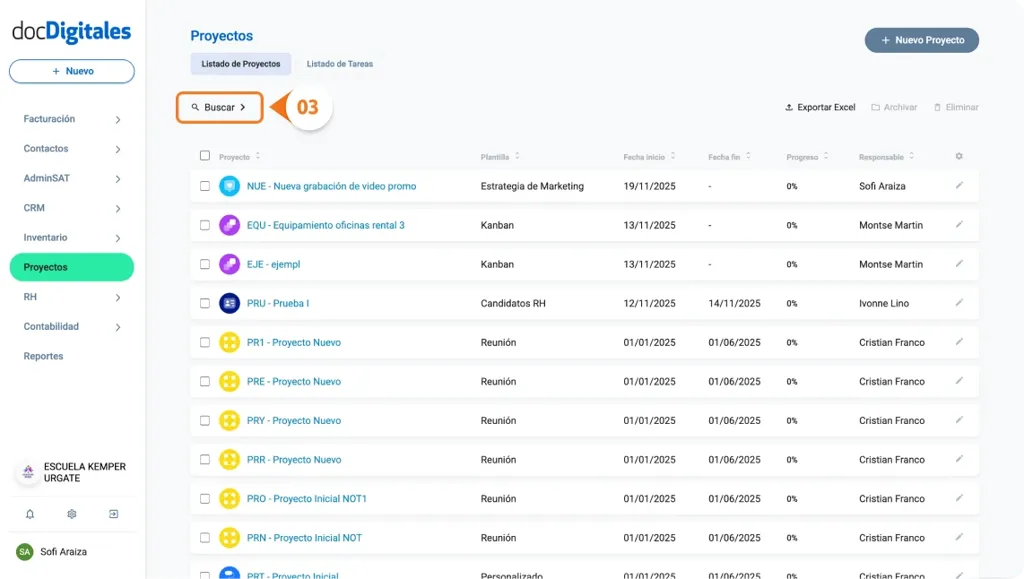Check the checkbox for NUE project row
1024x579 pixels.
pos(205,186)
